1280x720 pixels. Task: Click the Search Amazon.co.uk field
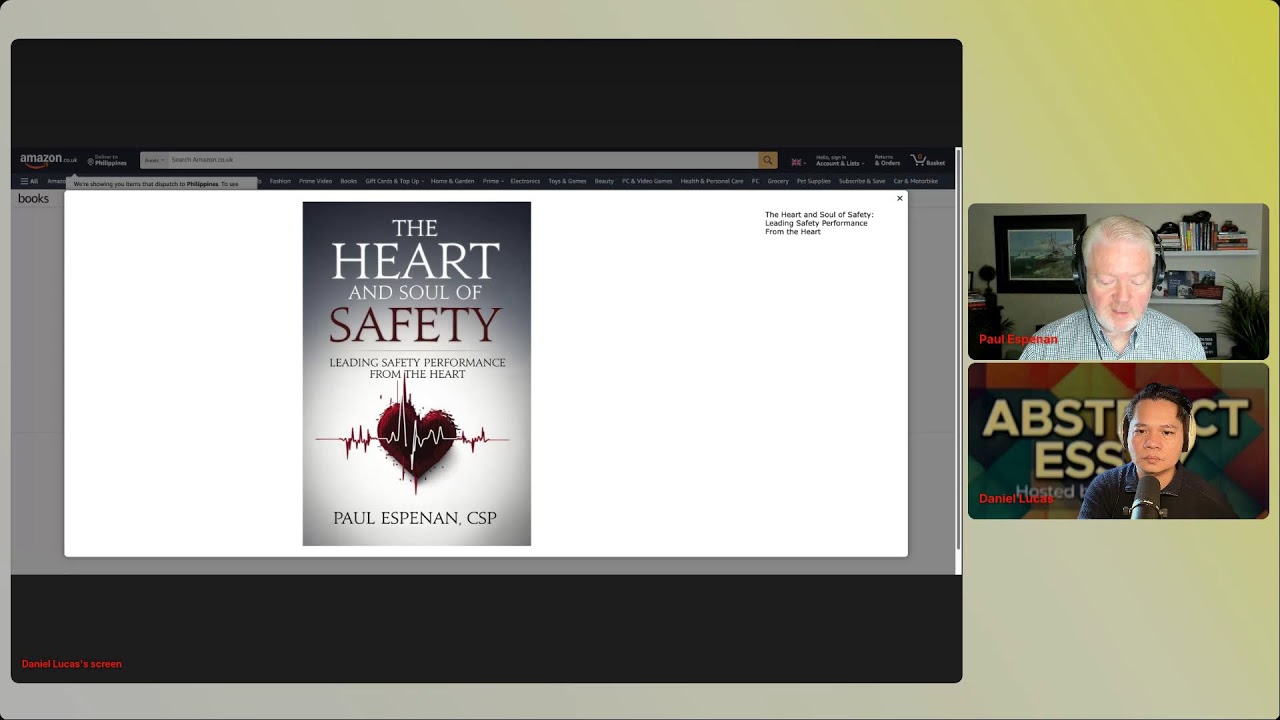462,160
